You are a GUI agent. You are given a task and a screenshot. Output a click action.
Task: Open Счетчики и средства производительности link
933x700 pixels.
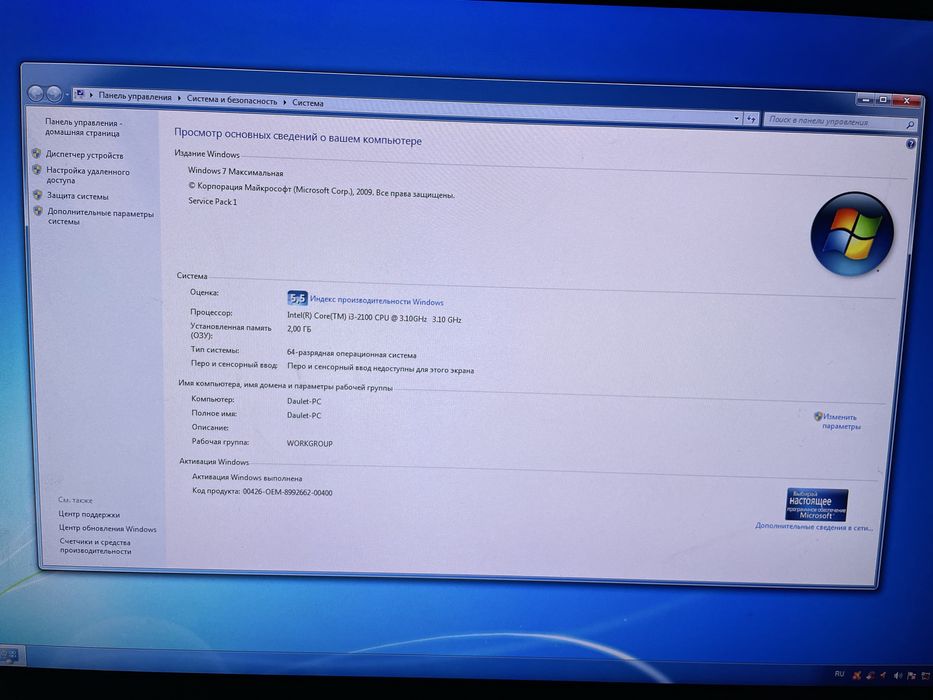[95, 546]
